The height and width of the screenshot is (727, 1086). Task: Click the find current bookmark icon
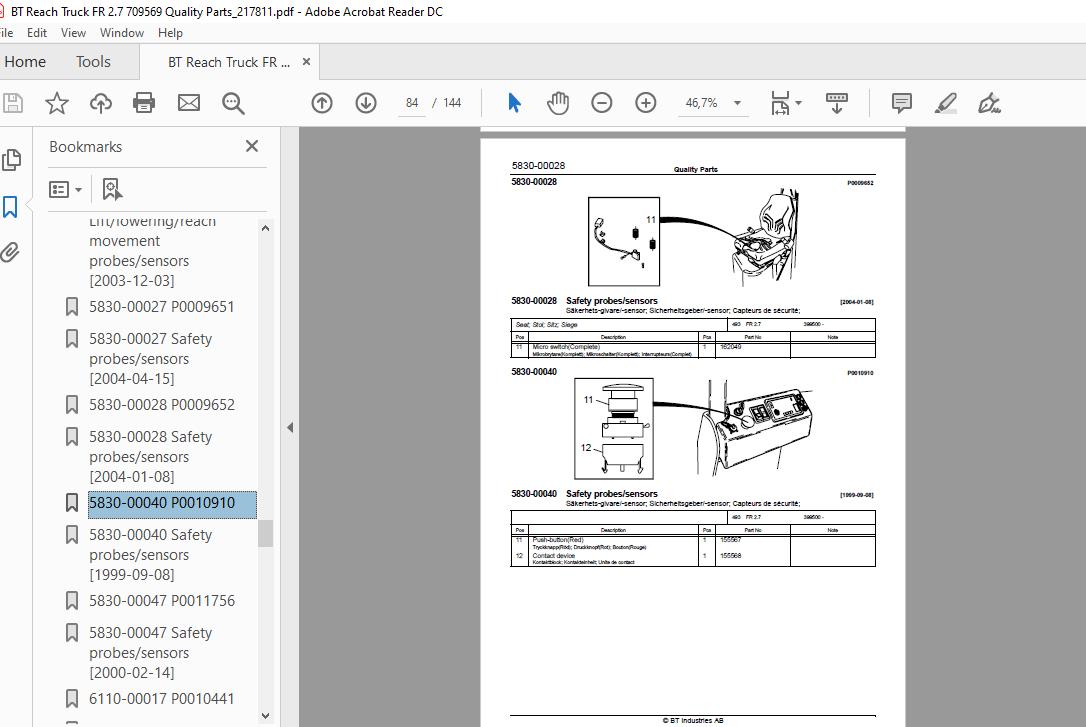click(112, 189)
